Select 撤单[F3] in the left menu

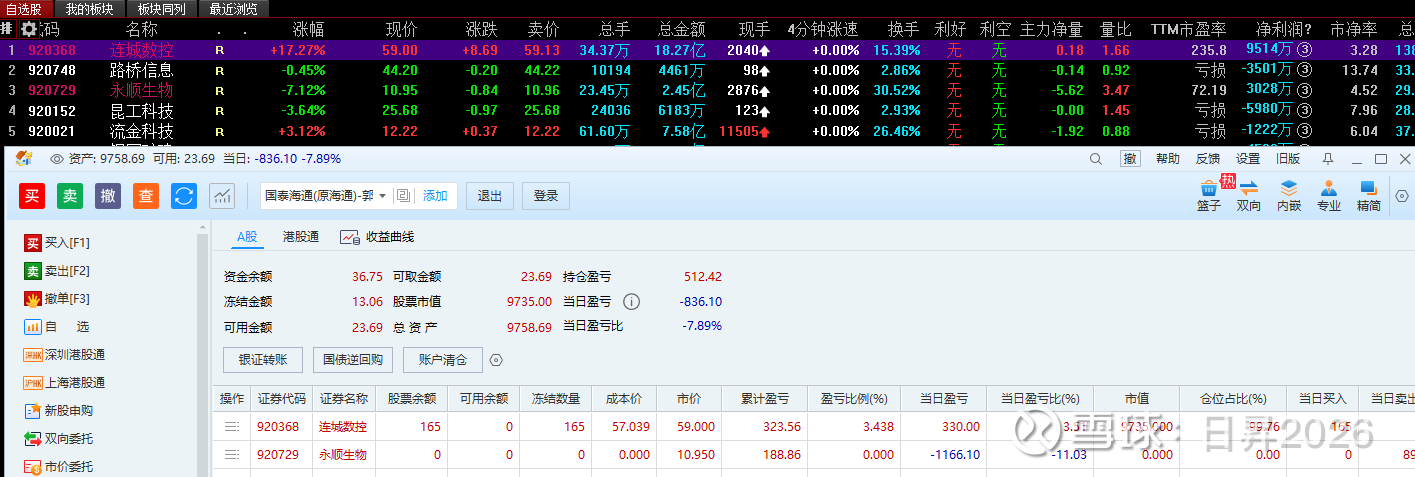[57, 299]
